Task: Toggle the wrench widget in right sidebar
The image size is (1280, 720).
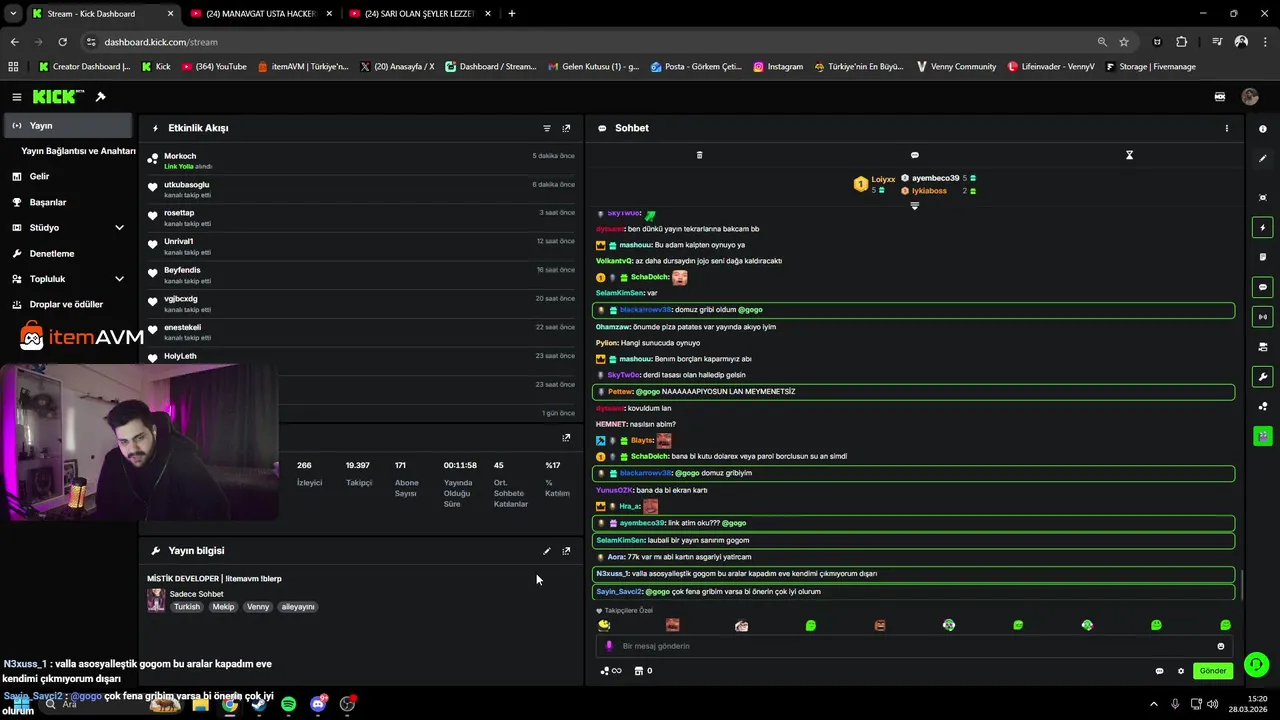Action: pos(1263,377)
